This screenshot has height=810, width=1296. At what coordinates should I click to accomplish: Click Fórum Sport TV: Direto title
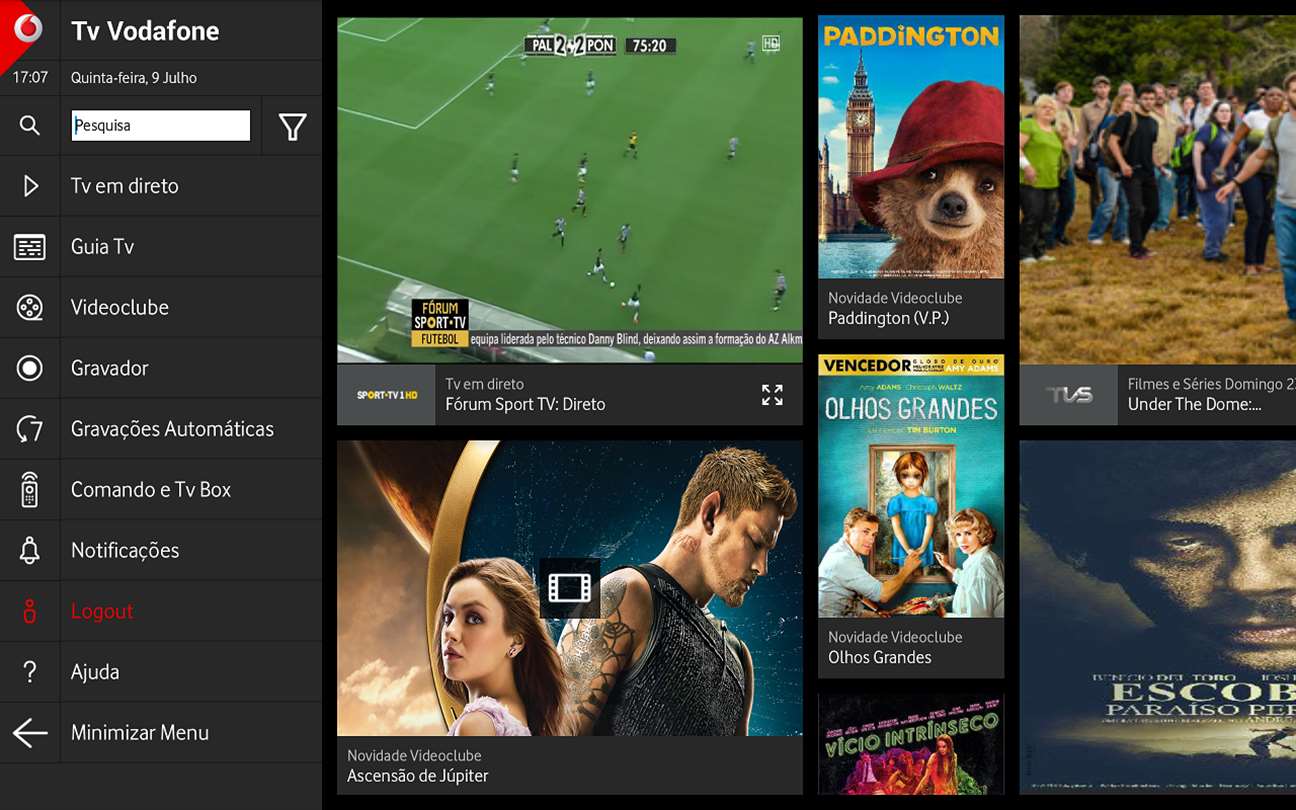click(525, 405)
